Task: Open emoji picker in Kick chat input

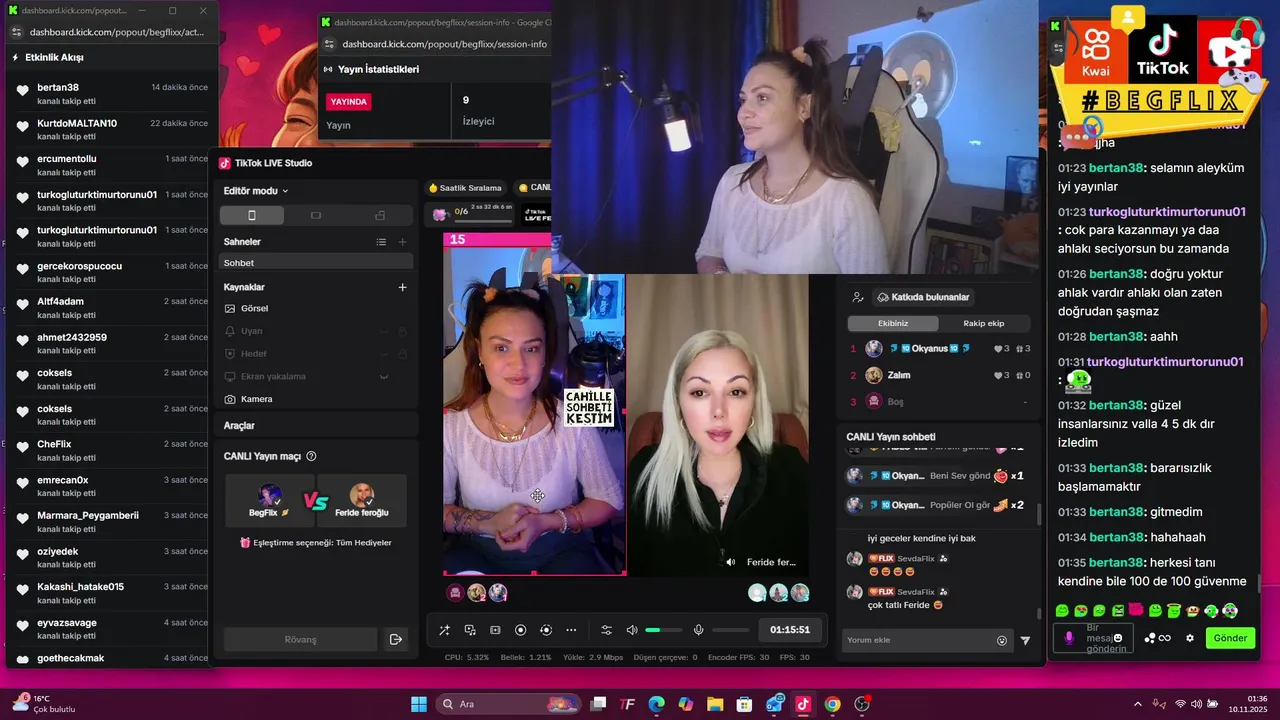Action: coord(1118,638)
